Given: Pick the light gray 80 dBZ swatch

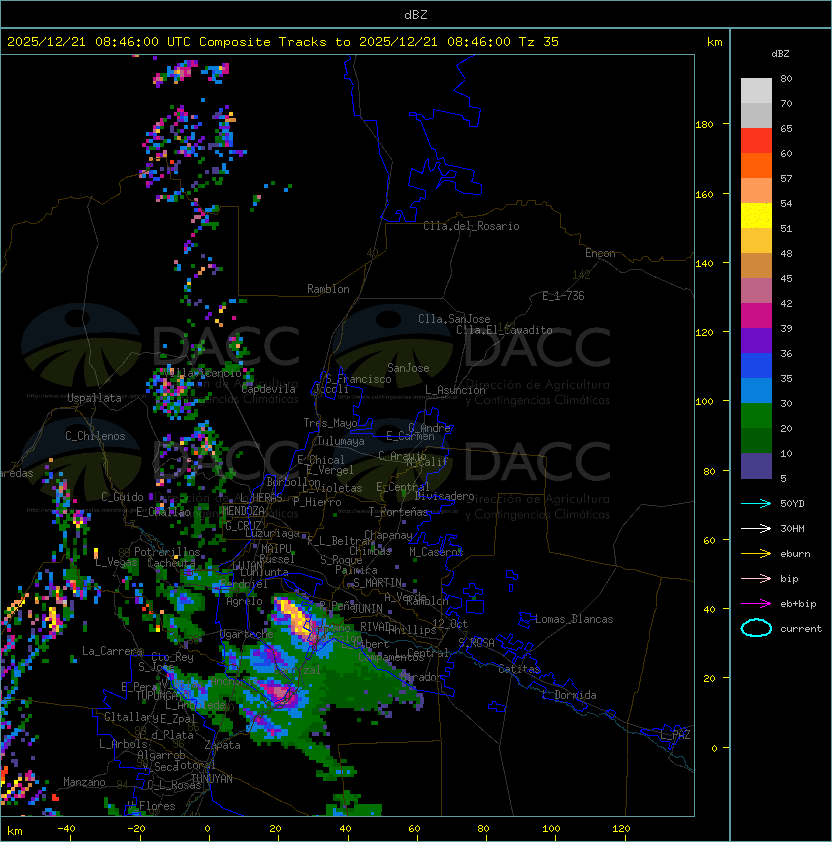Looking at the screenshot, I should point(756,90).
